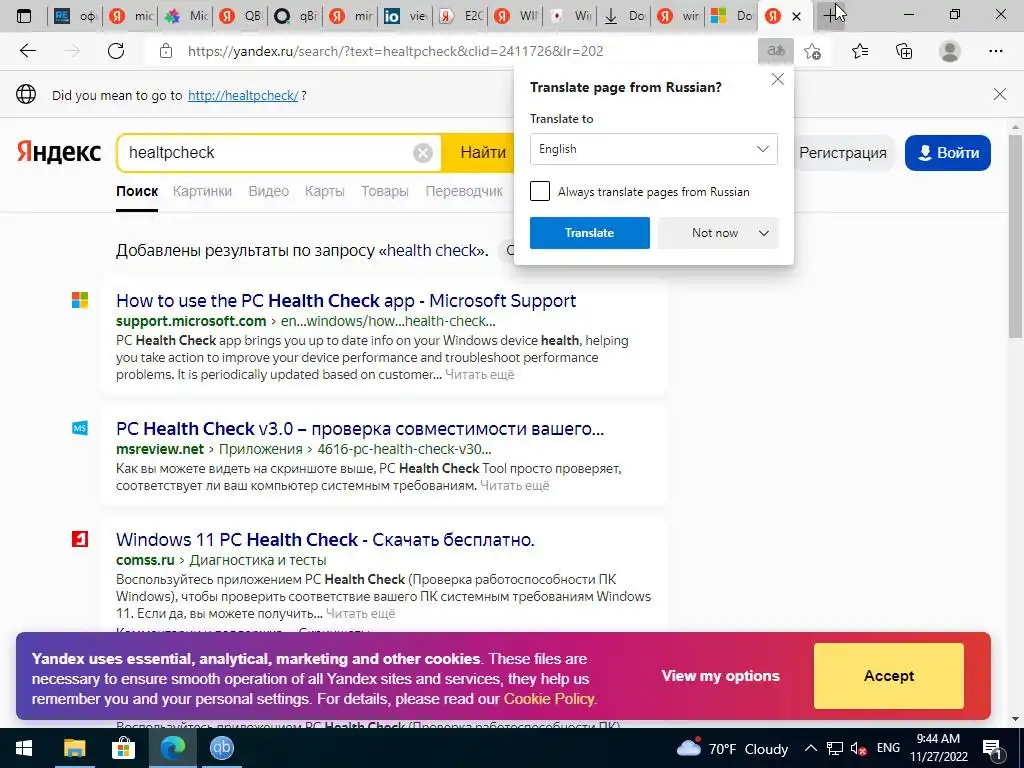Open the network icon in the system tray
The image size is (1024, 768).
(835, 748)
